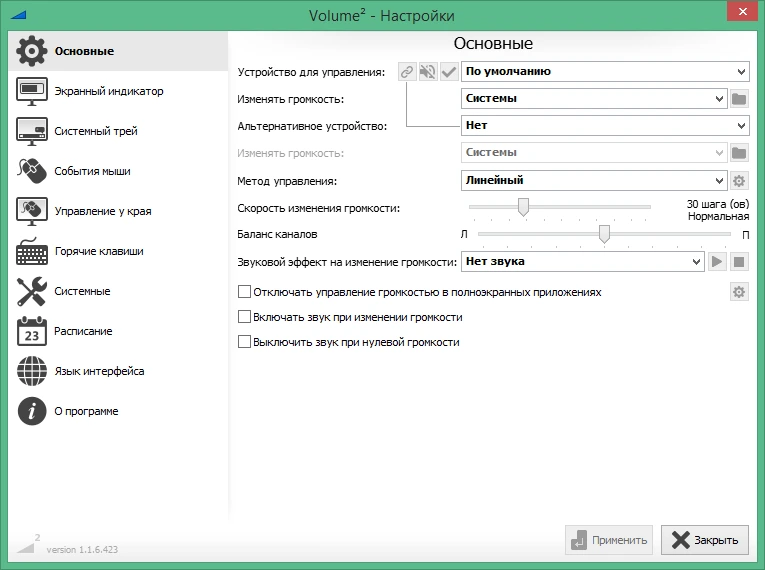Click the Экранный индикатор monitor icon

pyautogui.click(x=32, y=91)
